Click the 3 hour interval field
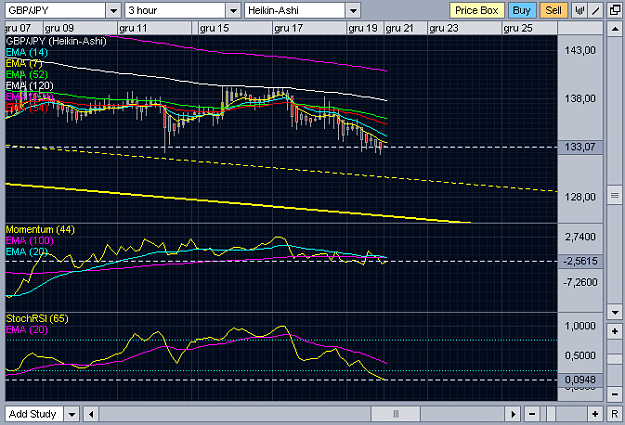 (175, 10)
